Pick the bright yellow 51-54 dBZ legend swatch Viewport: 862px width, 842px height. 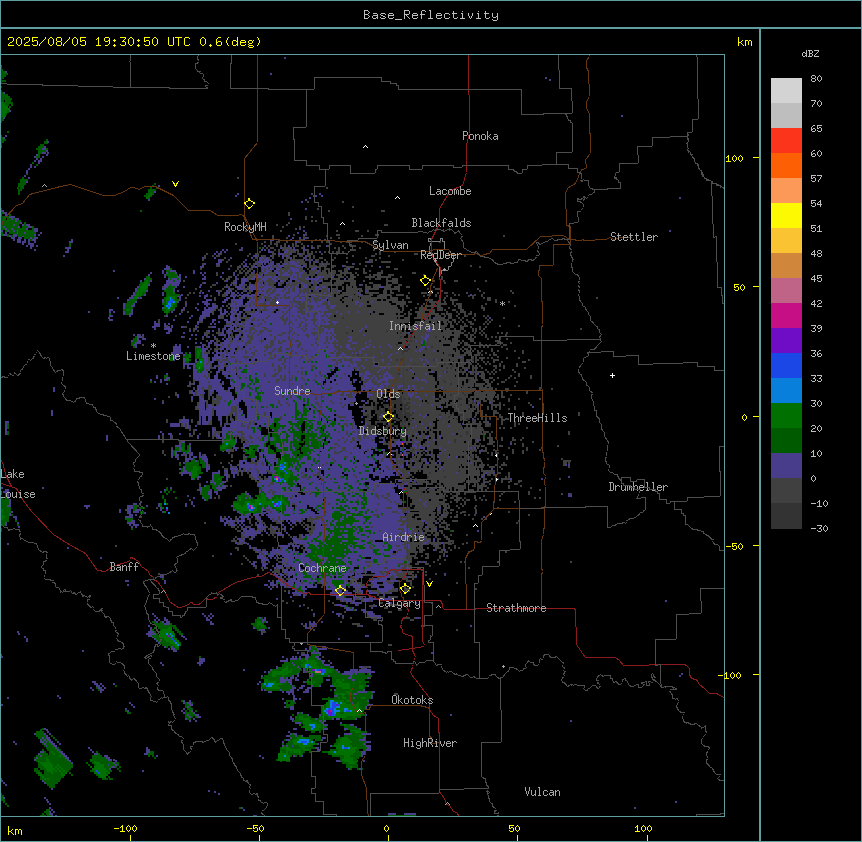pos(786,215)
